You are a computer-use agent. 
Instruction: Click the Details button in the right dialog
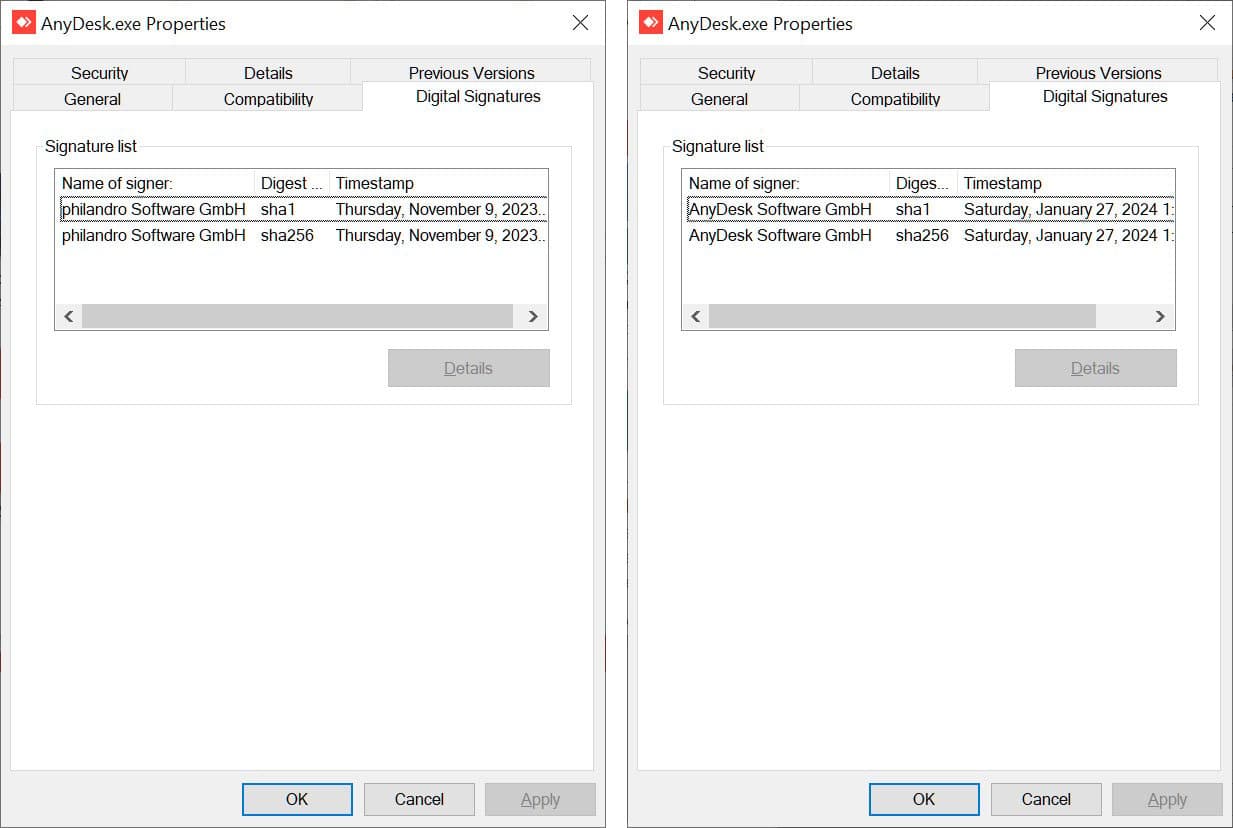[x=1095, y=367]
